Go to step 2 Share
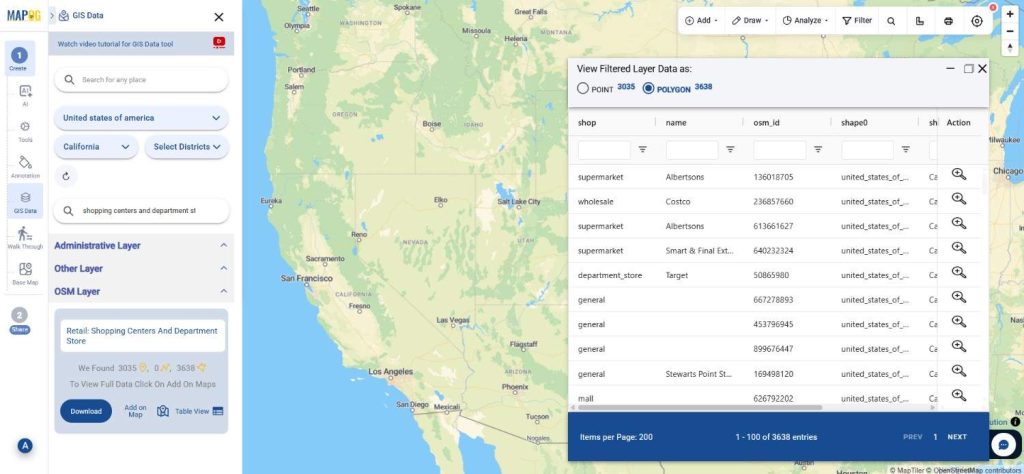Screen dimensions: 1024x474 [20, 320]
